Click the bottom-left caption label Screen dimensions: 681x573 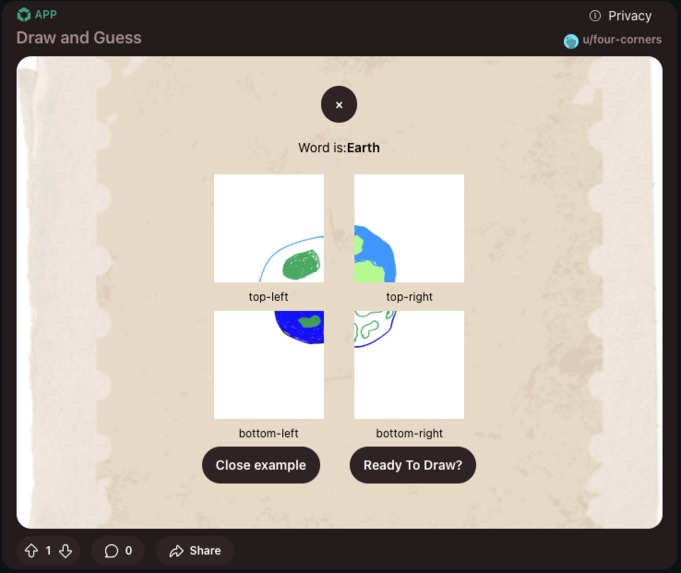(x=268, y=433)
